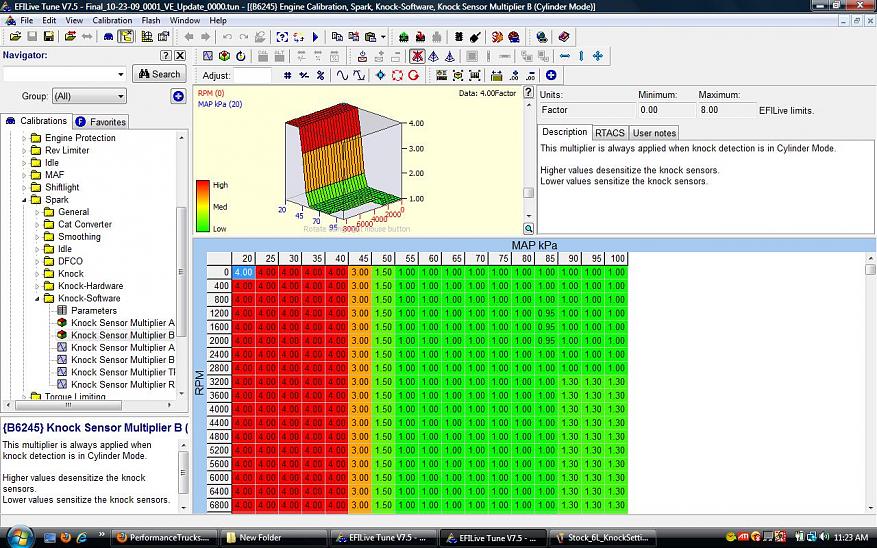Click the blue play arrow toolbar icon
Screen dimensions: 877x548
(x=316, y=37)
